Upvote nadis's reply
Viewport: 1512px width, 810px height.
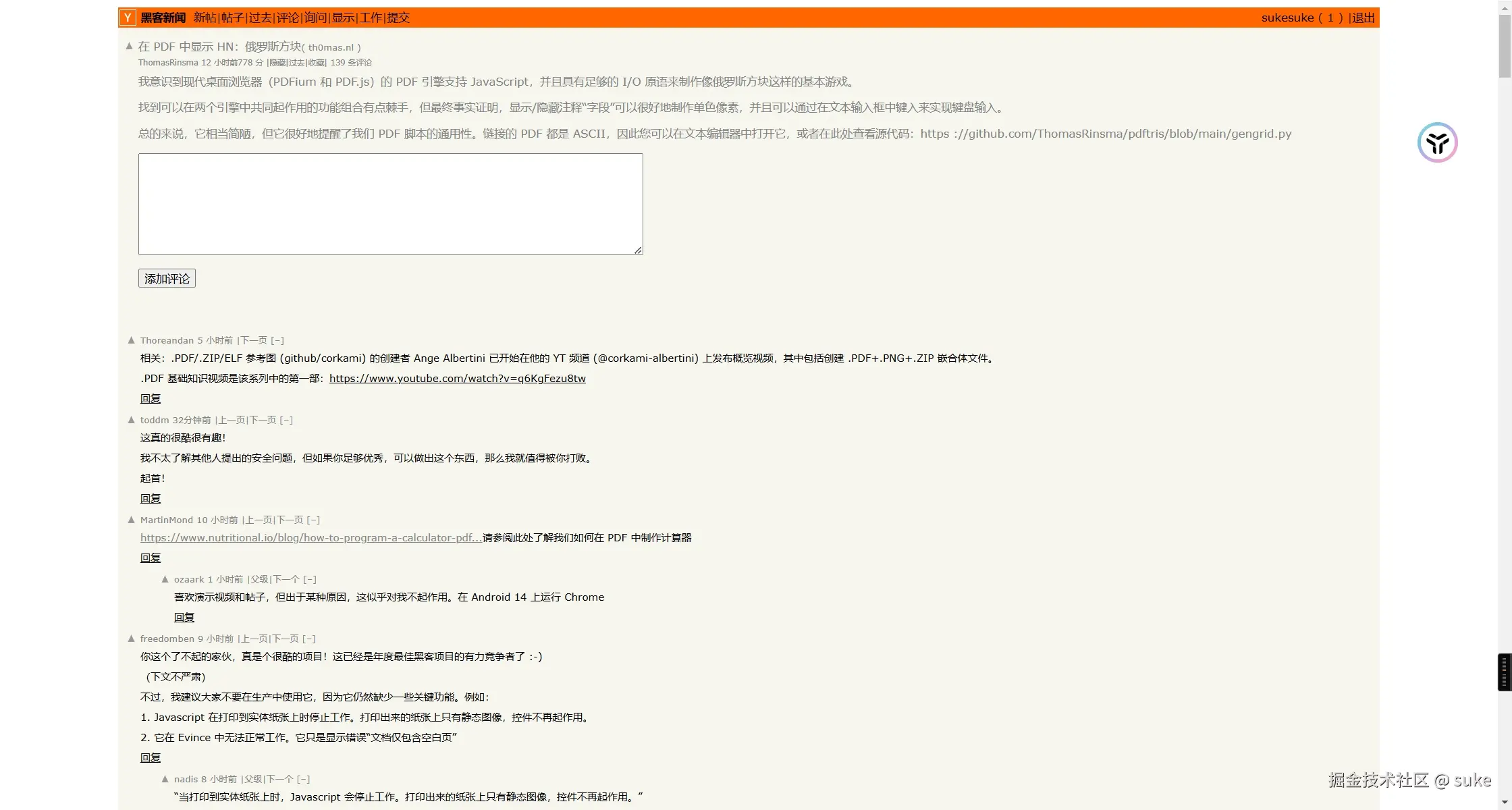pos(165,779)
